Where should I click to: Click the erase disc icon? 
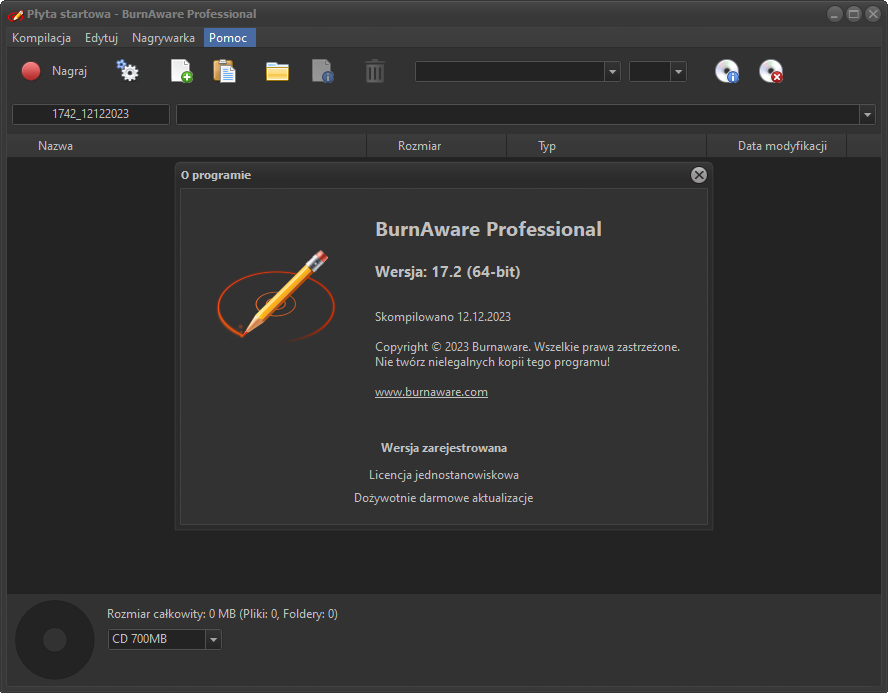pyautogui.click(x=771, y=71)
